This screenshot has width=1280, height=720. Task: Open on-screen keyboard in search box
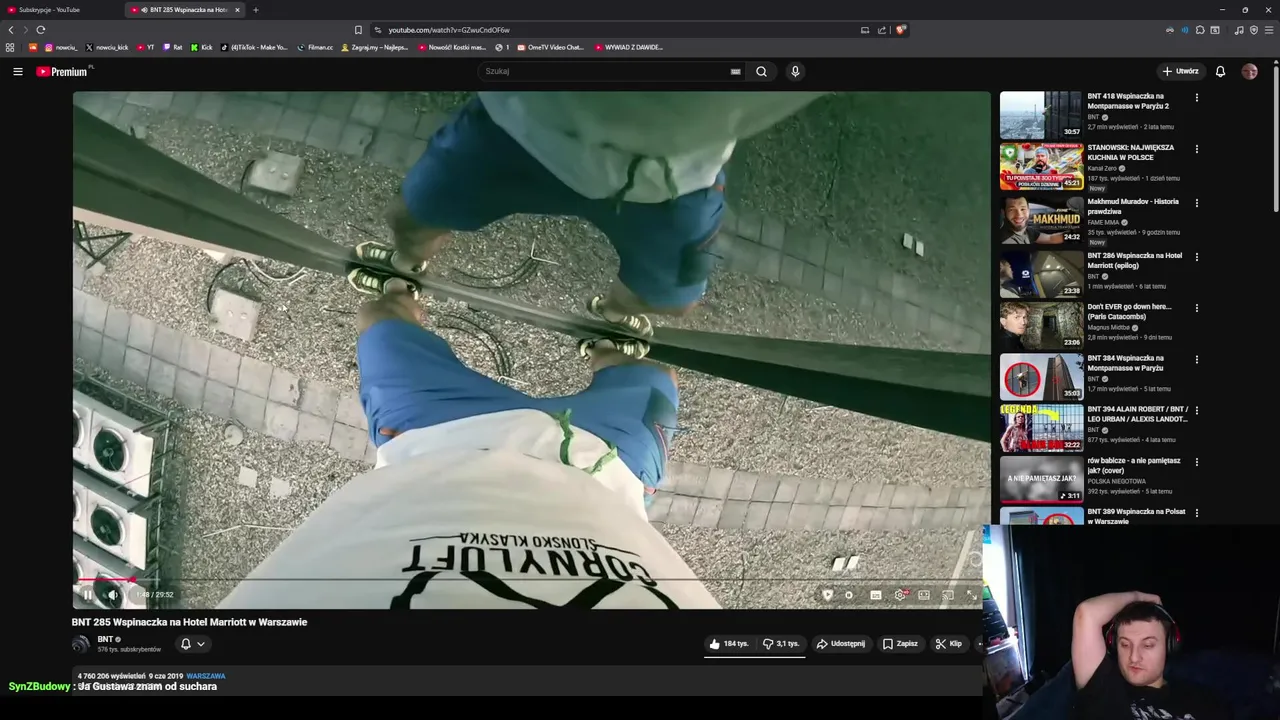click(735, 71)
